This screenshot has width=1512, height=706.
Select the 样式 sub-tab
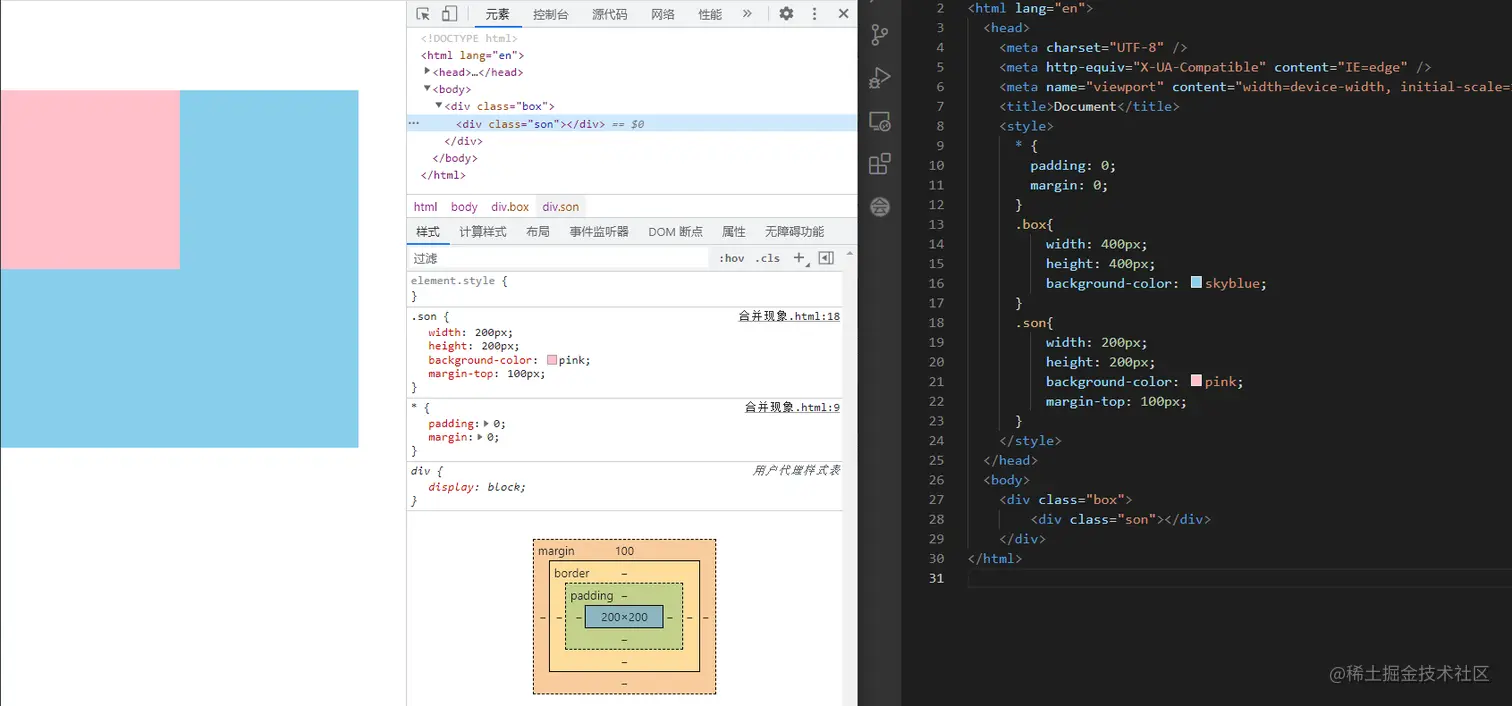428,232
